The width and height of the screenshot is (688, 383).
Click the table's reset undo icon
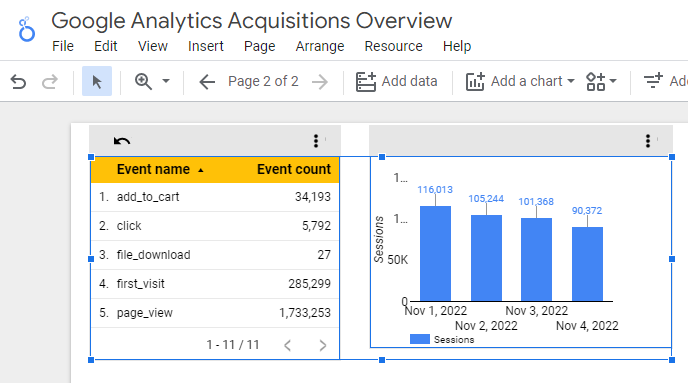(122, 141)
